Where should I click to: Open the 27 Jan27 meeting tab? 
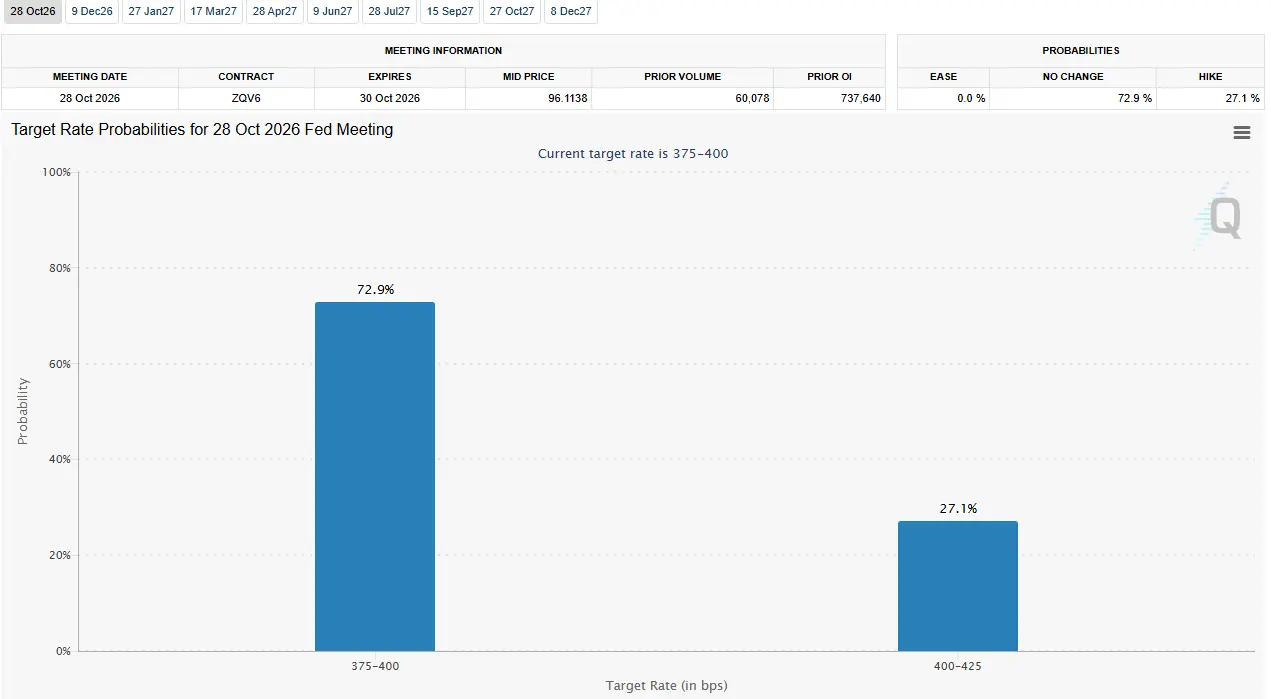[x=151, y=11]
